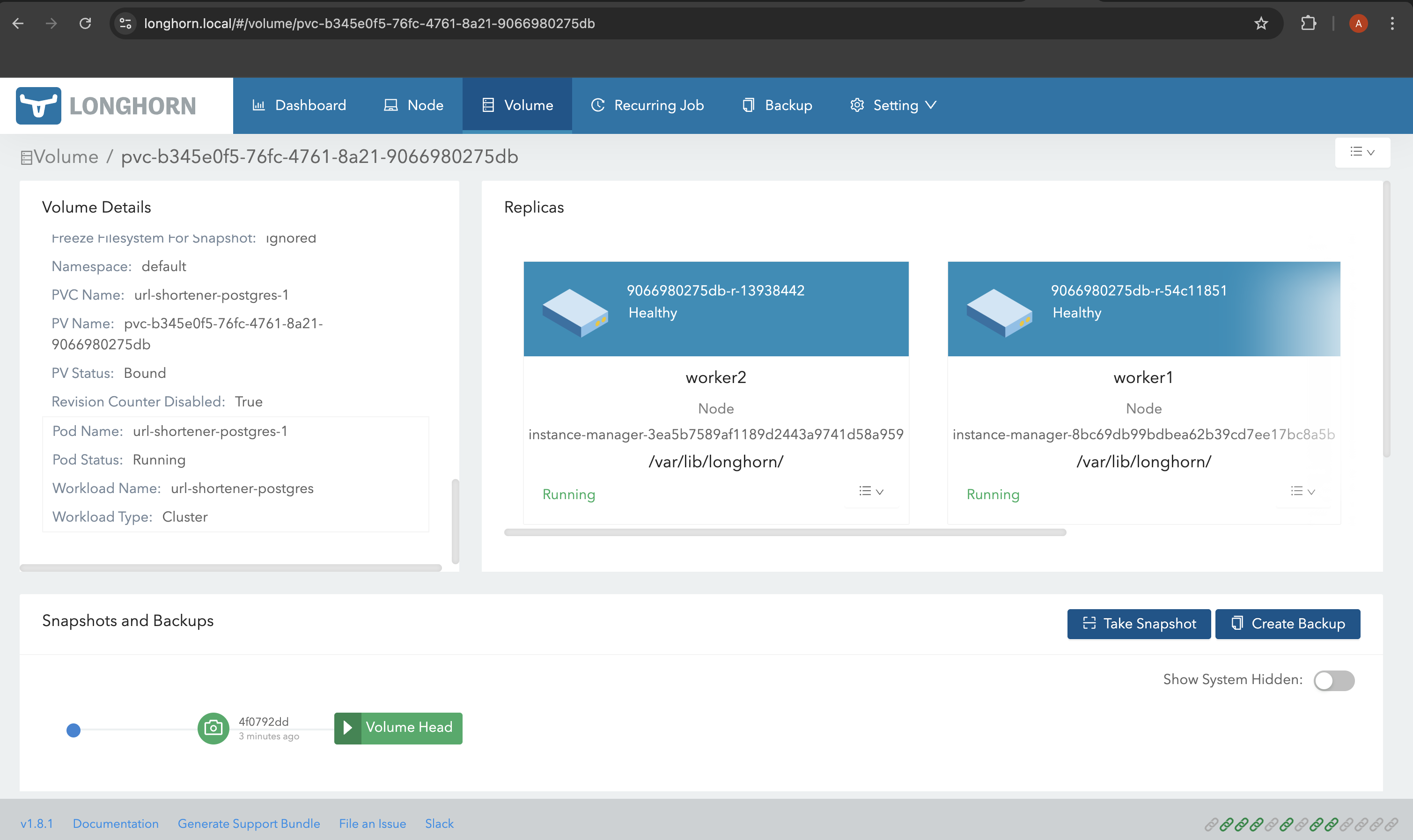
Task: Switch to the Volume tab
Action: point(517,105)
